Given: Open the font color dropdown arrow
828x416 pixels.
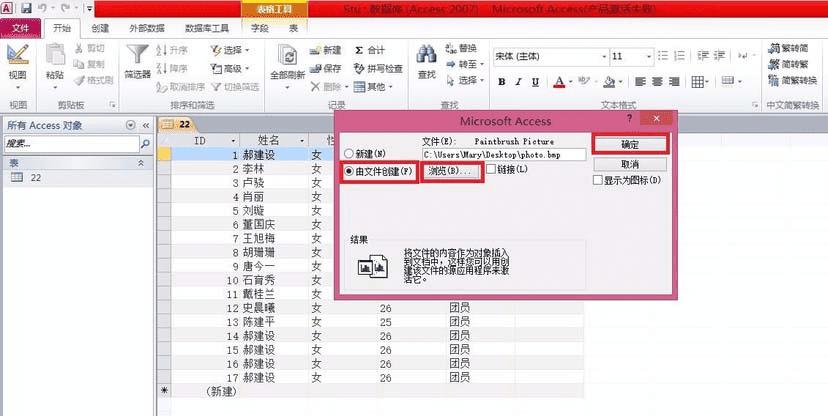Looking at the screenshot, I should [x=571, y=82].
